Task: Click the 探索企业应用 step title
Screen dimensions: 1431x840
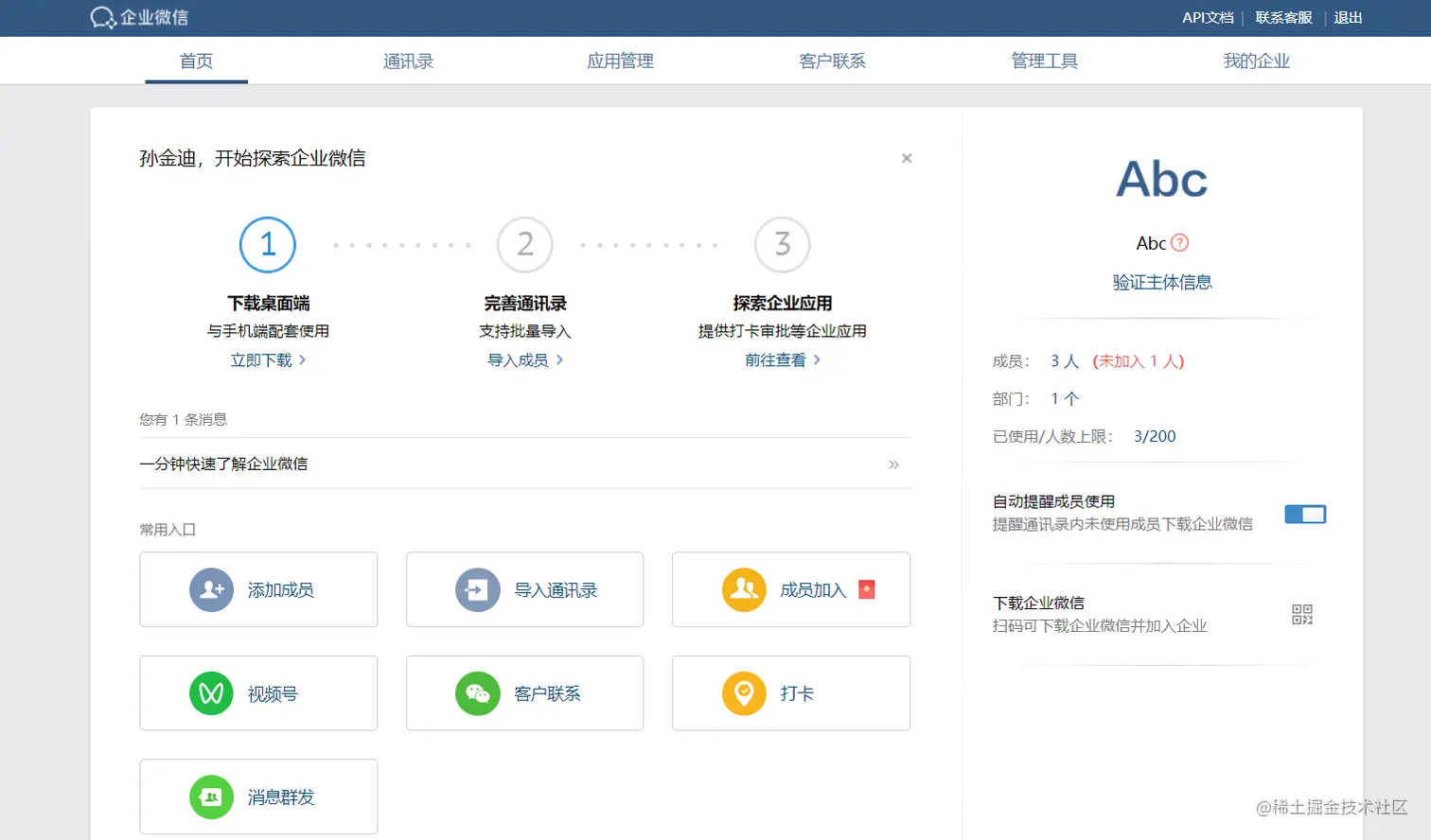Action: tap(783, 303)
